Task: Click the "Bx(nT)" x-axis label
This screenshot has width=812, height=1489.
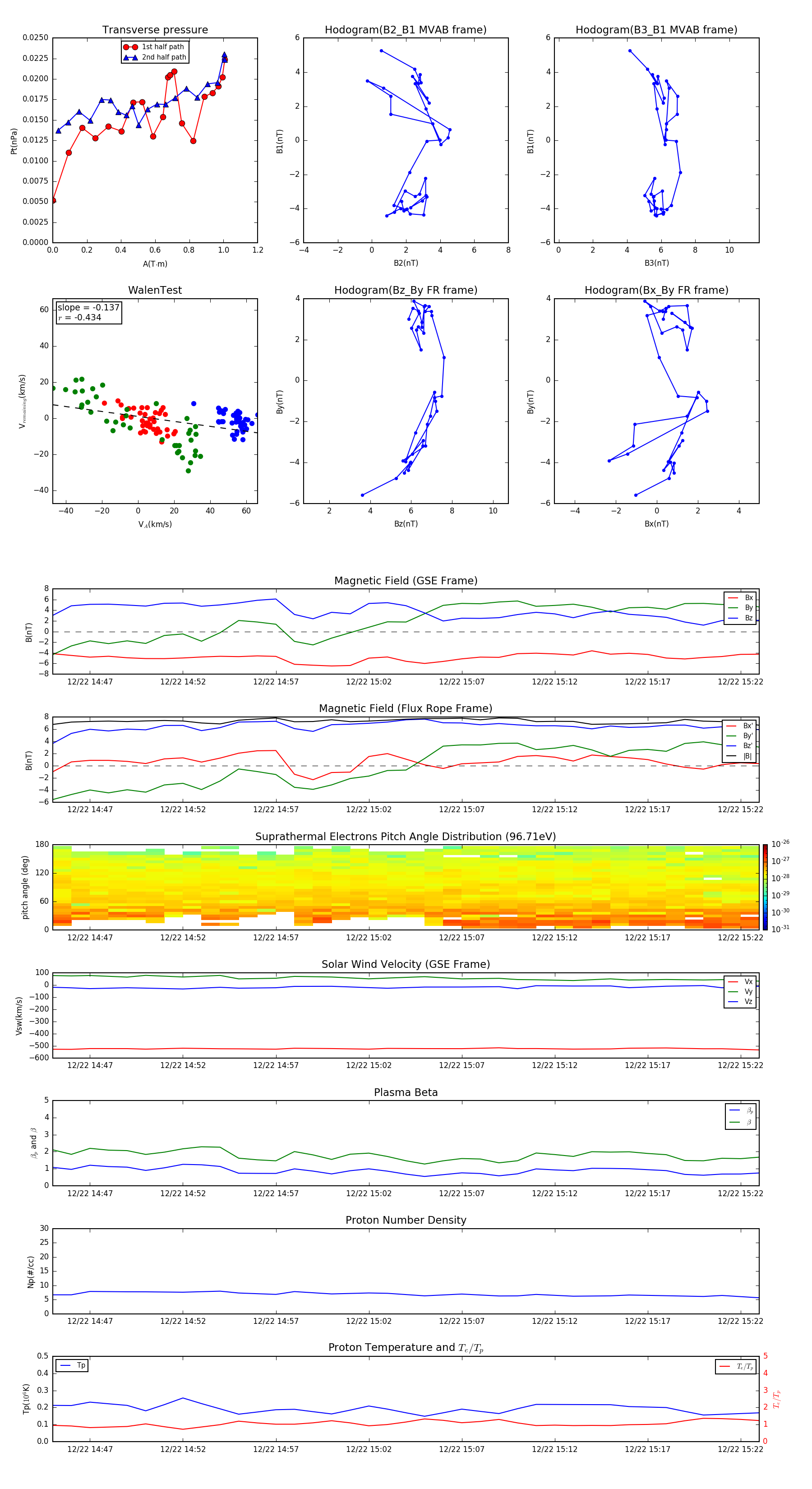Action: 656,524
